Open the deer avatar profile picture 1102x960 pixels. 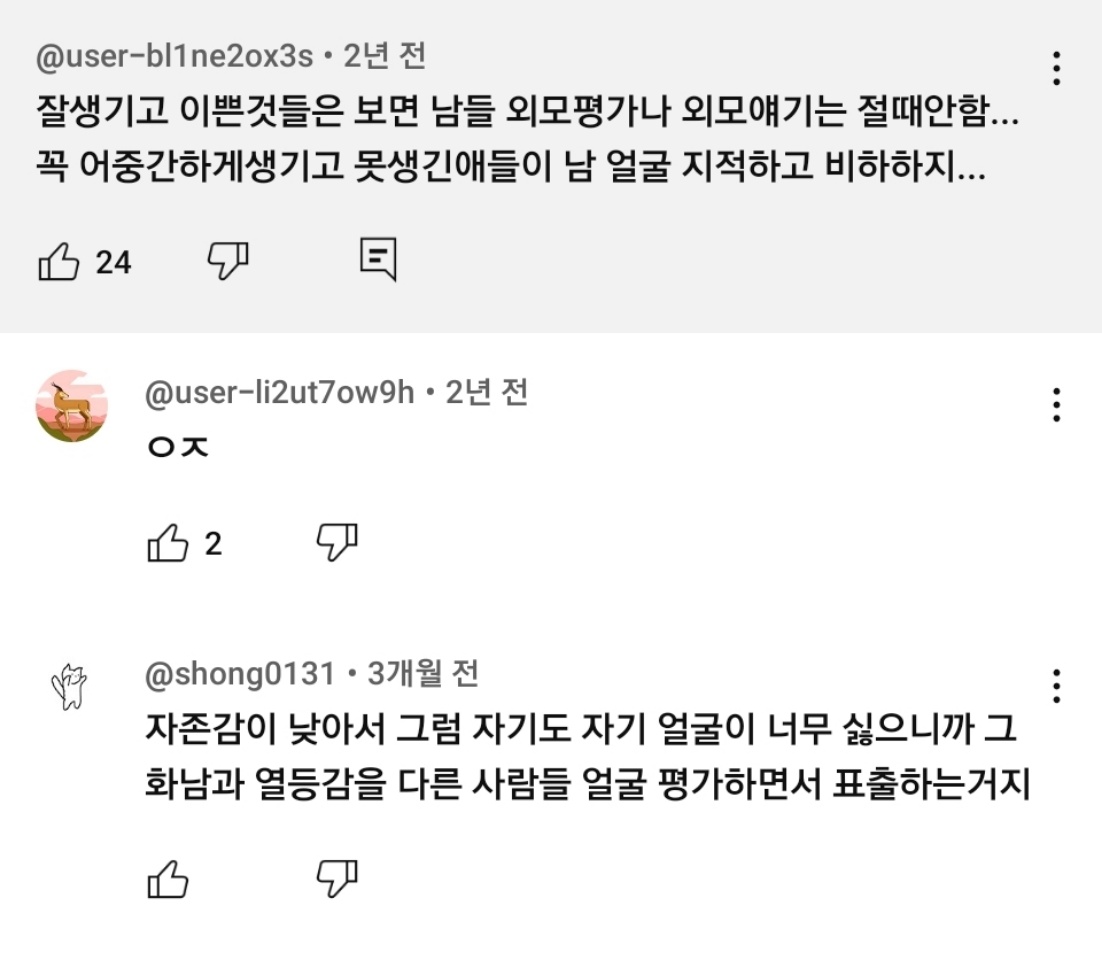(x=72, y=406)
